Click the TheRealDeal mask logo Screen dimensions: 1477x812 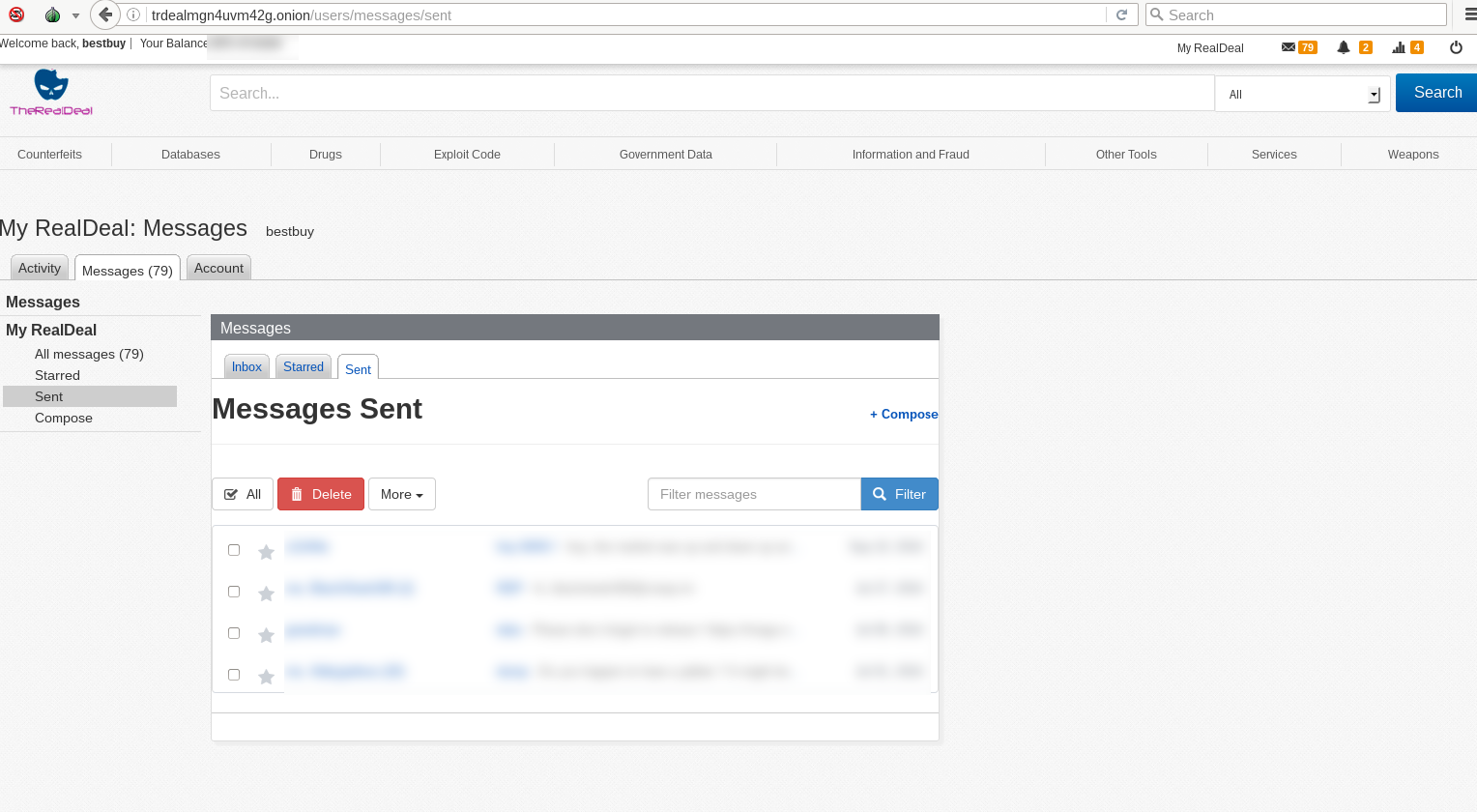tap(51, 92)
